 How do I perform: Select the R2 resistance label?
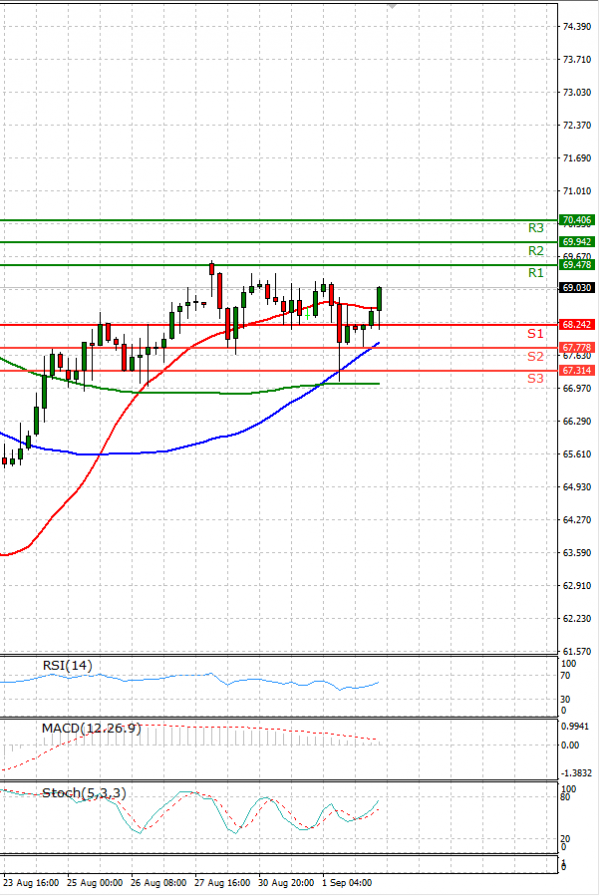point(535,251)
